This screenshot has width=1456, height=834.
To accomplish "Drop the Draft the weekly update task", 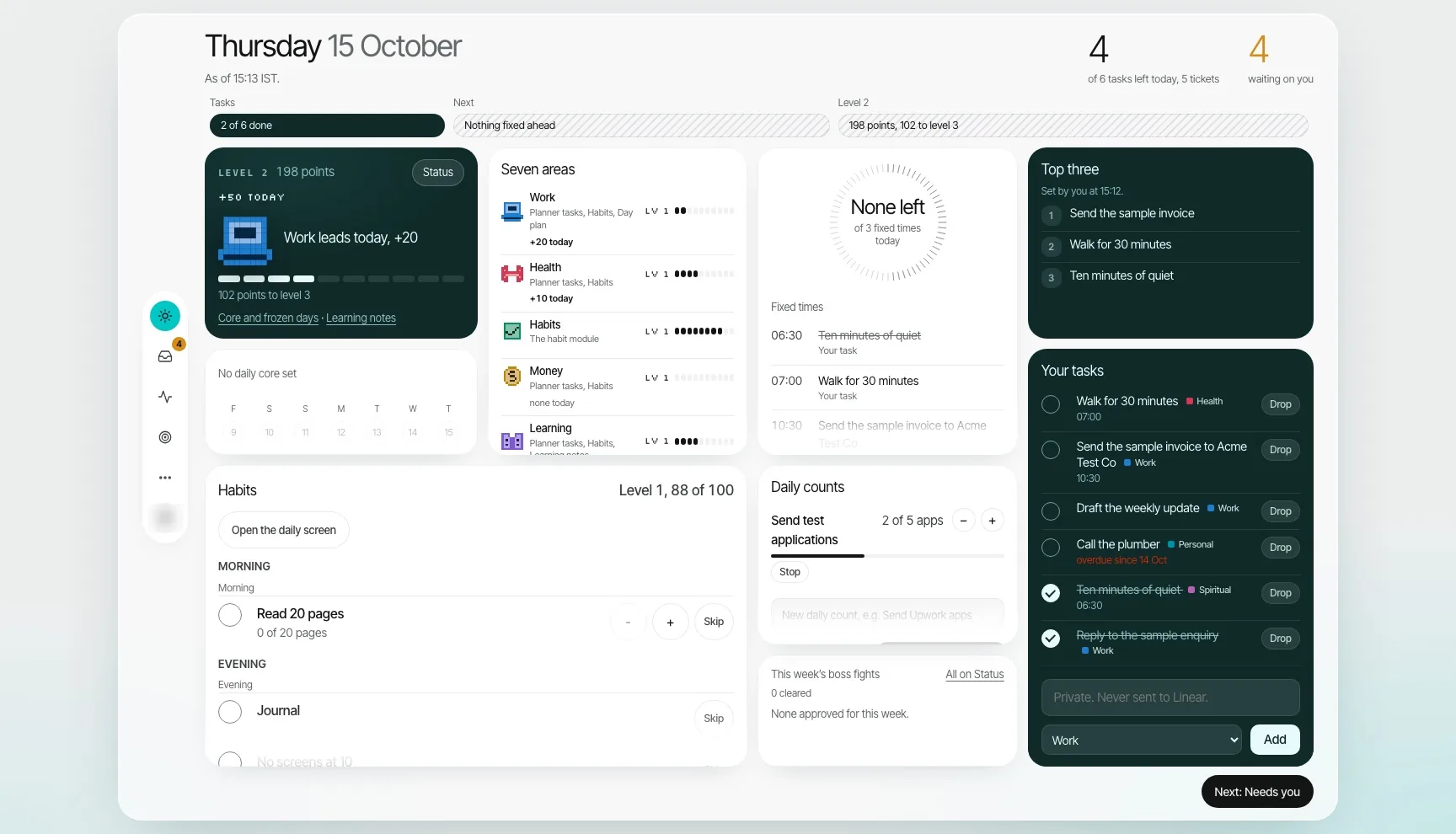I will point(1281,511).
